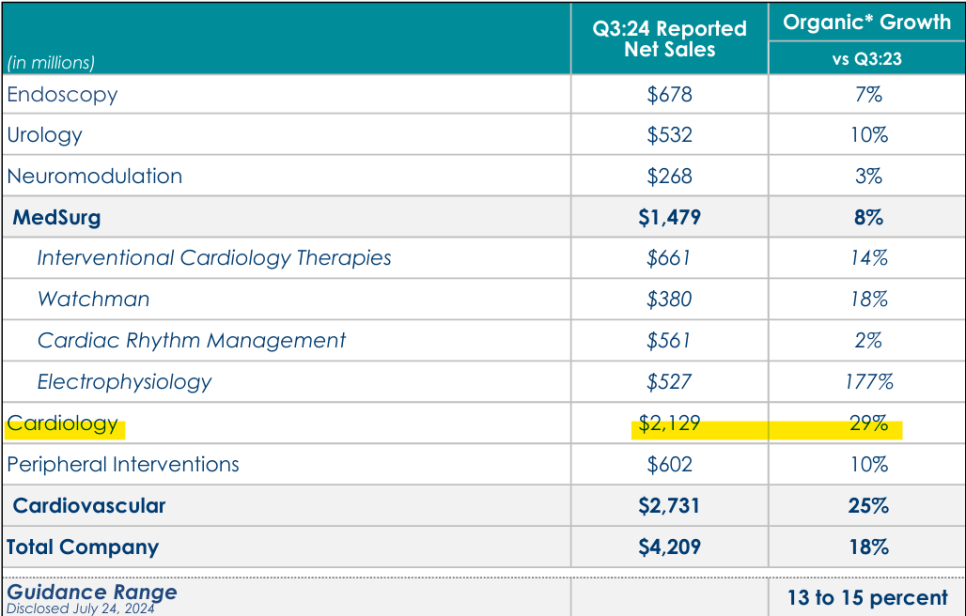Click Total Company organic growth 18%

pos(869,547)
